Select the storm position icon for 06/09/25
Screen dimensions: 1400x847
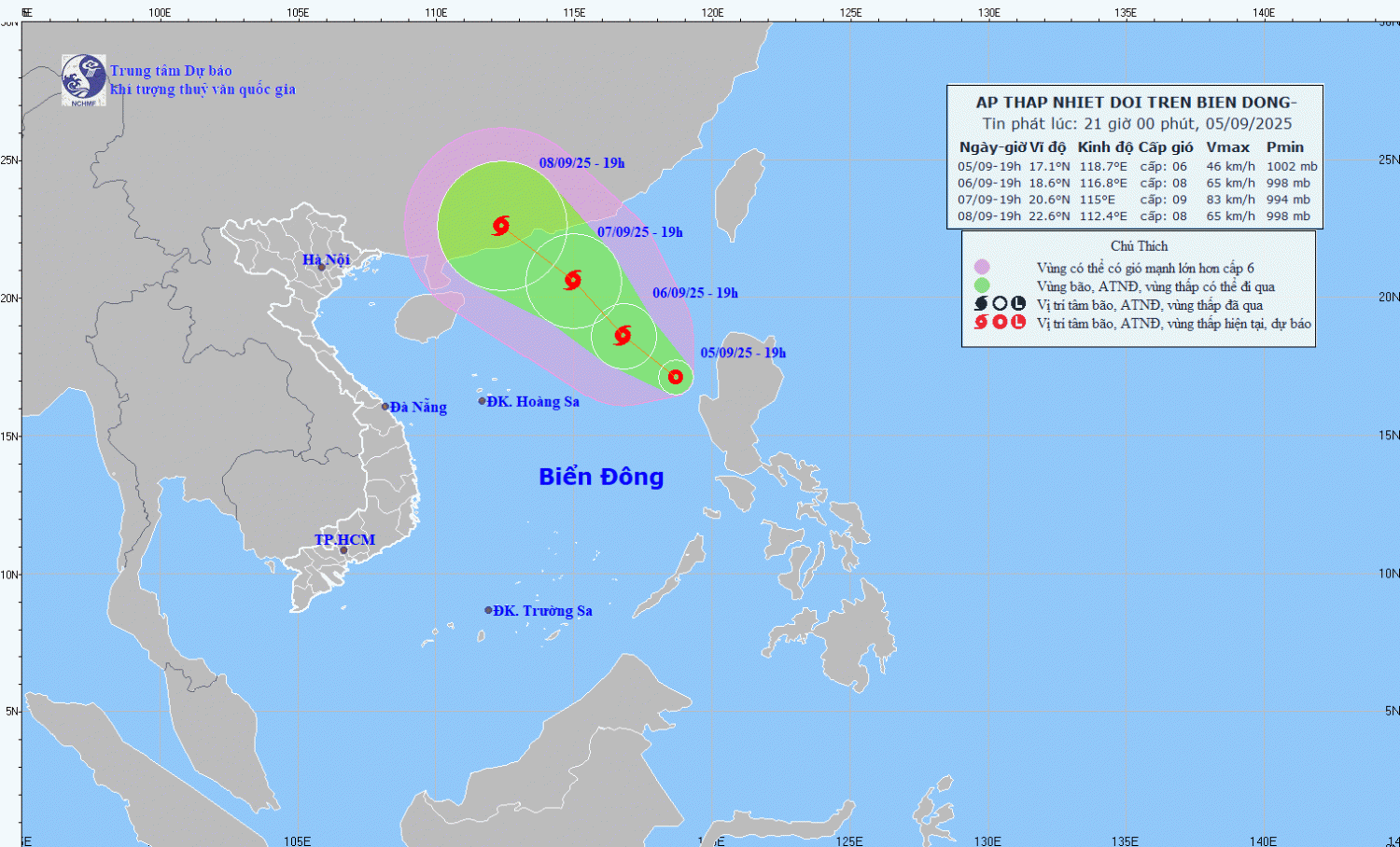tap(623, 335)
